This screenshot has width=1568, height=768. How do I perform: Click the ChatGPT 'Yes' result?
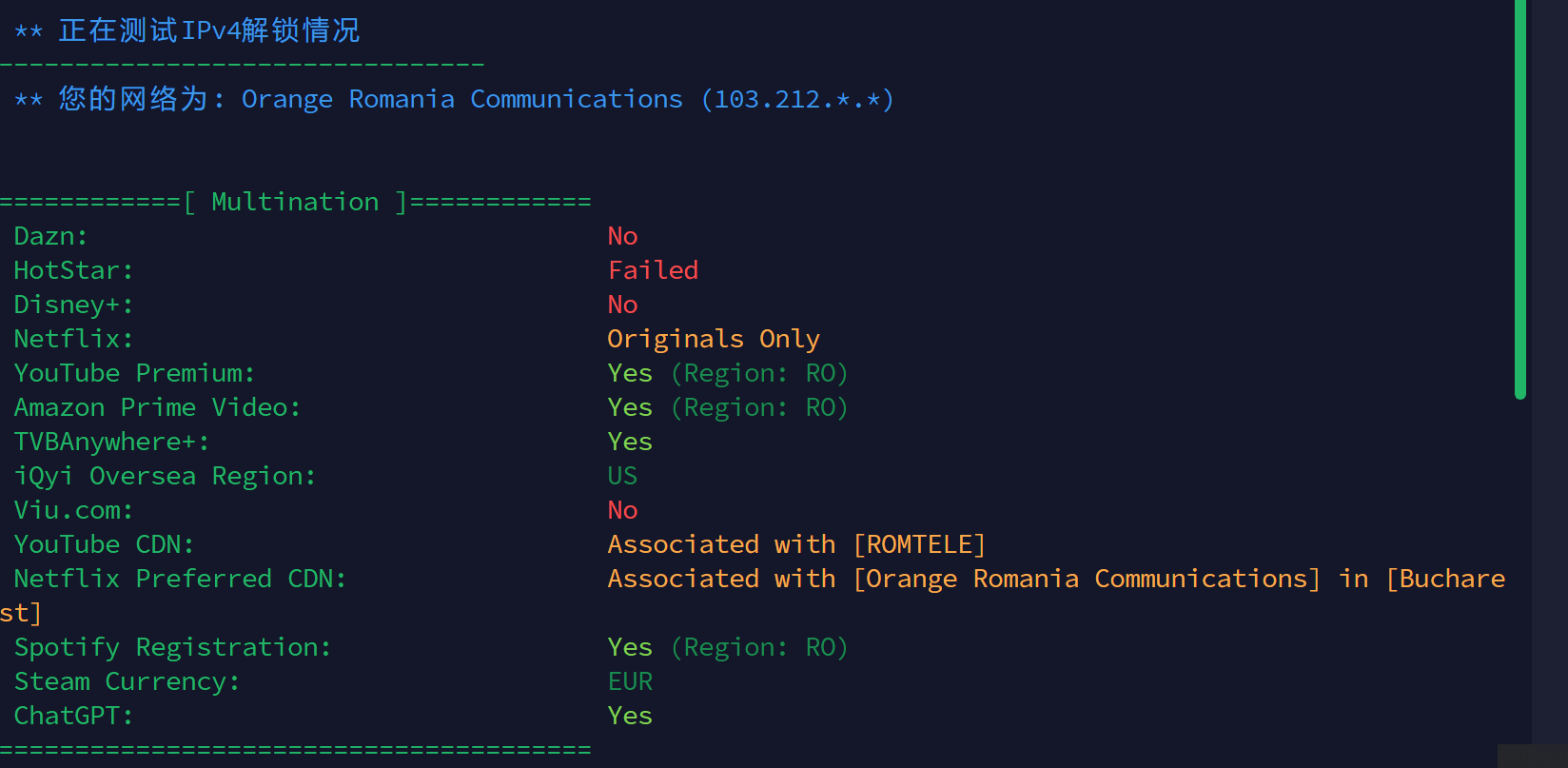click(630, 716)
